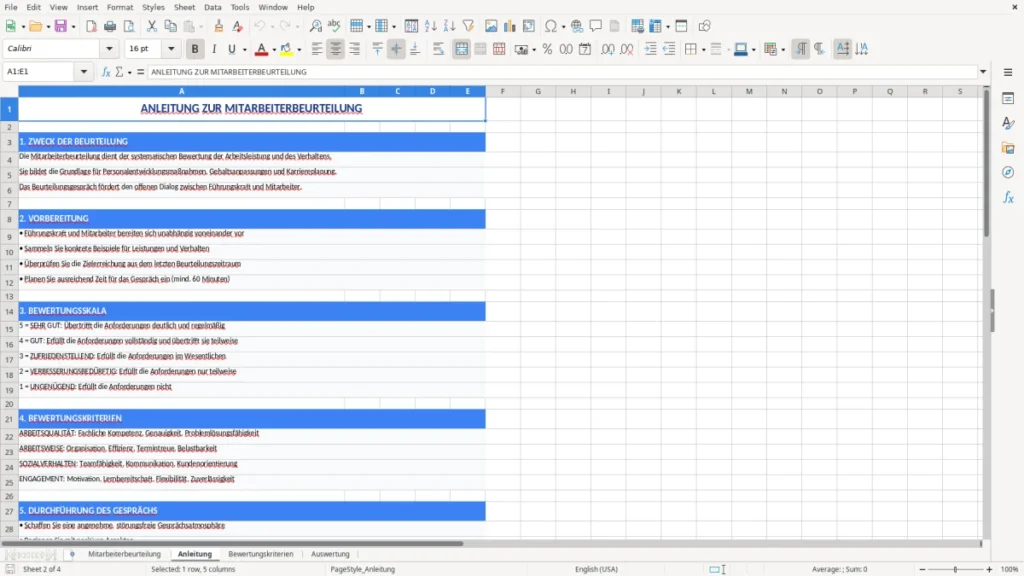Viewport: 1024px width, 576px height.
Task: Toggle Center Horizontally alignment
Action: point(336,49)
